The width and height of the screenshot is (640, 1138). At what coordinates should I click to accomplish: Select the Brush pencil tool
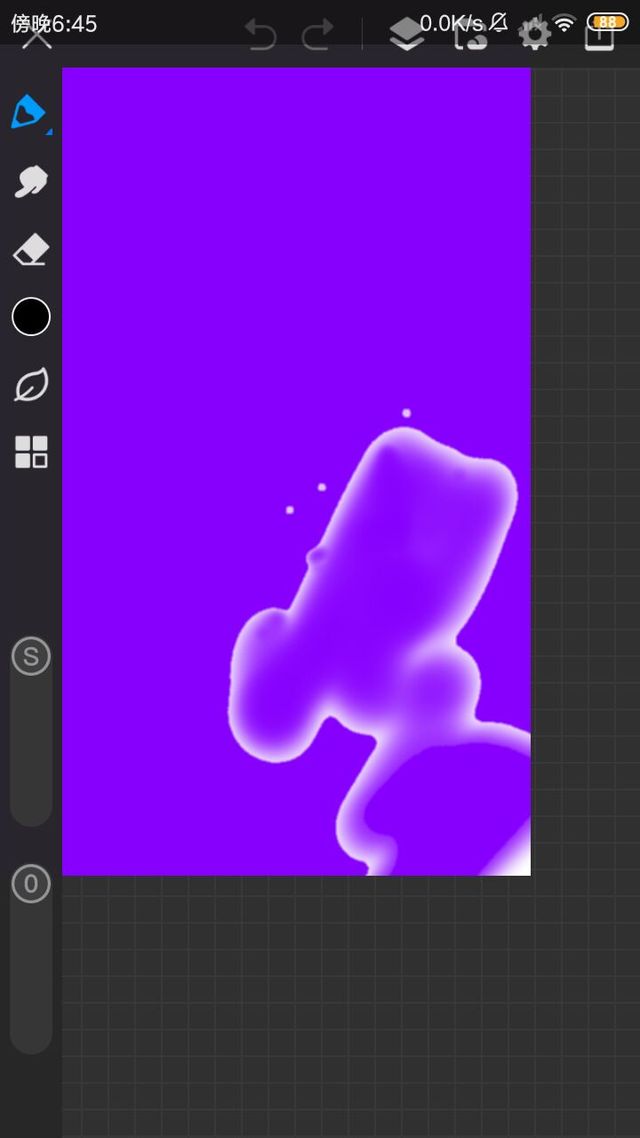(29, 112)
